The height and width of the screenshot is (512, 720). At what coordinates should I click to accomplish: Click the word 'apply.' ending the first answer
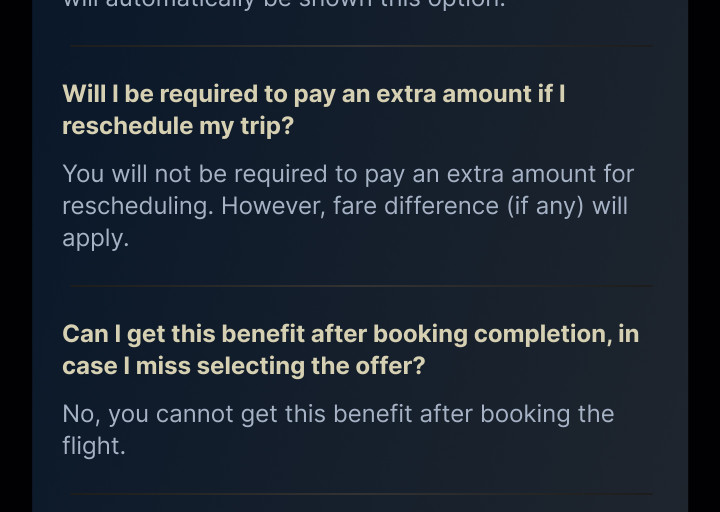tap(95, 238)
